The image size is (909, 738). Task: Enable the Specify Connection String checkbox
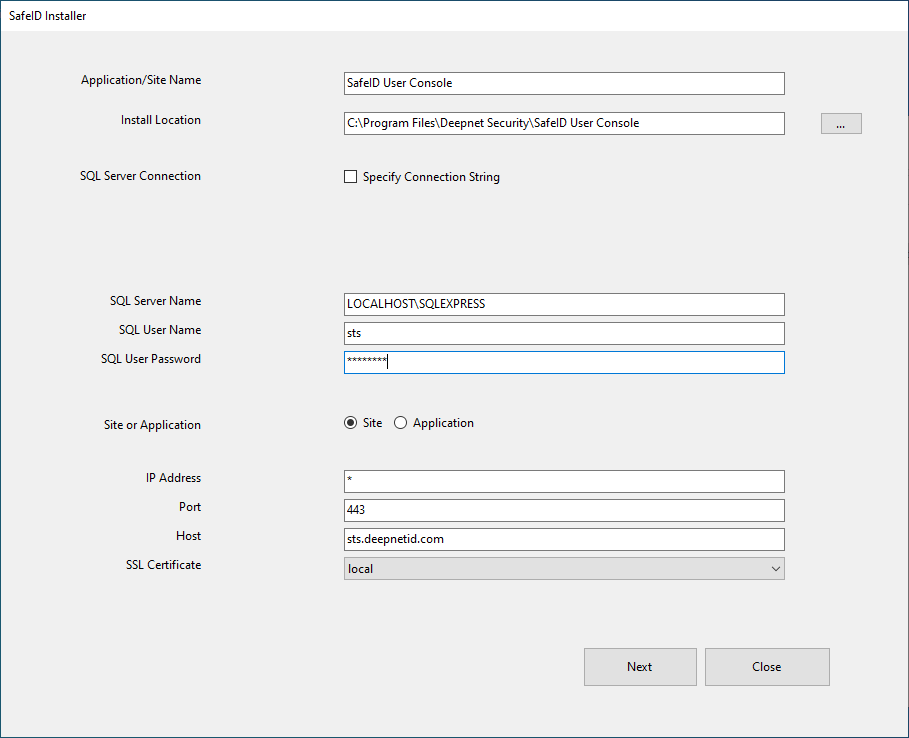click(x=350, y=177)
